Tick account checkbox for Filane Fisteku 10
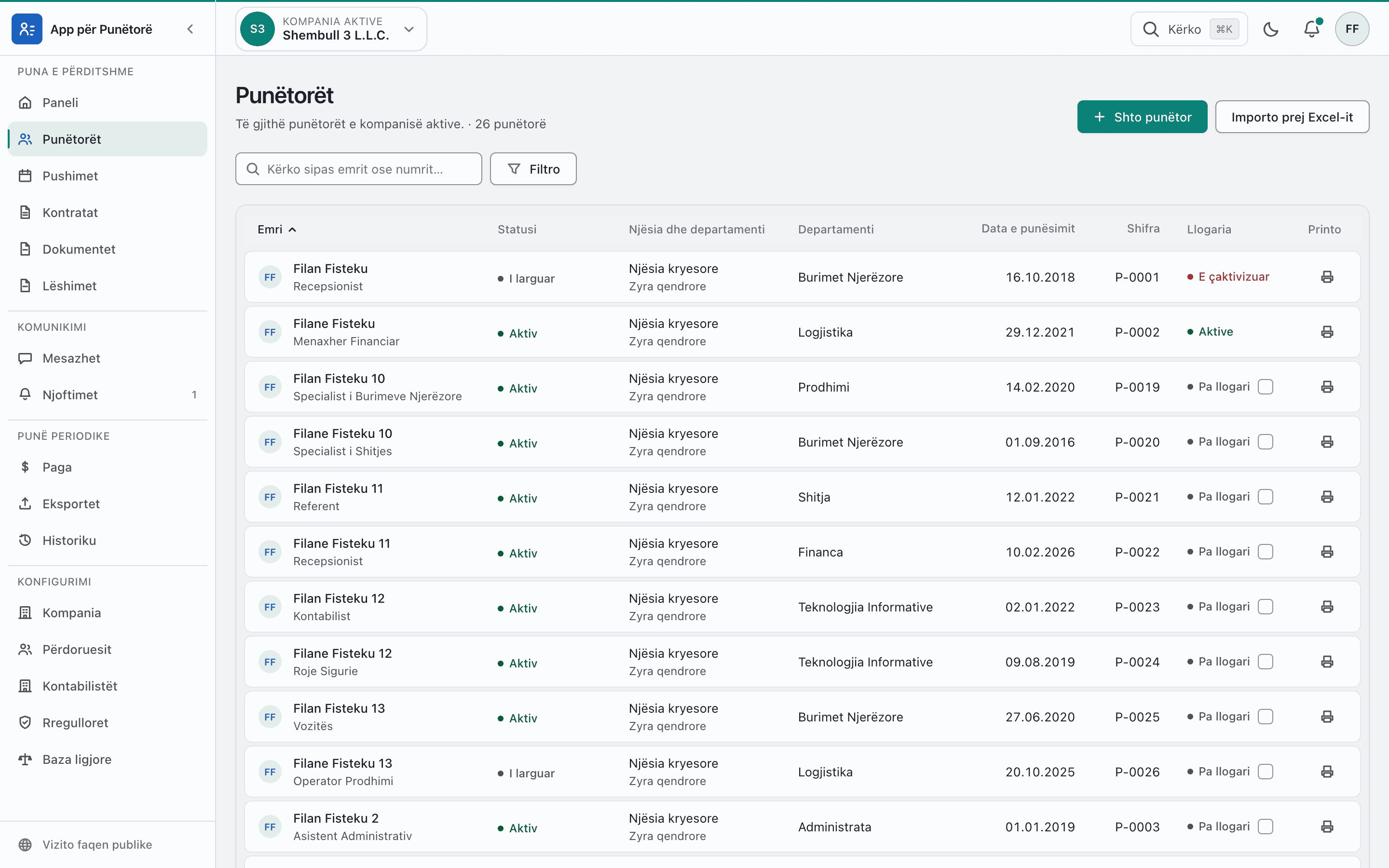Screen dimensions: 1389x868 1266,442
